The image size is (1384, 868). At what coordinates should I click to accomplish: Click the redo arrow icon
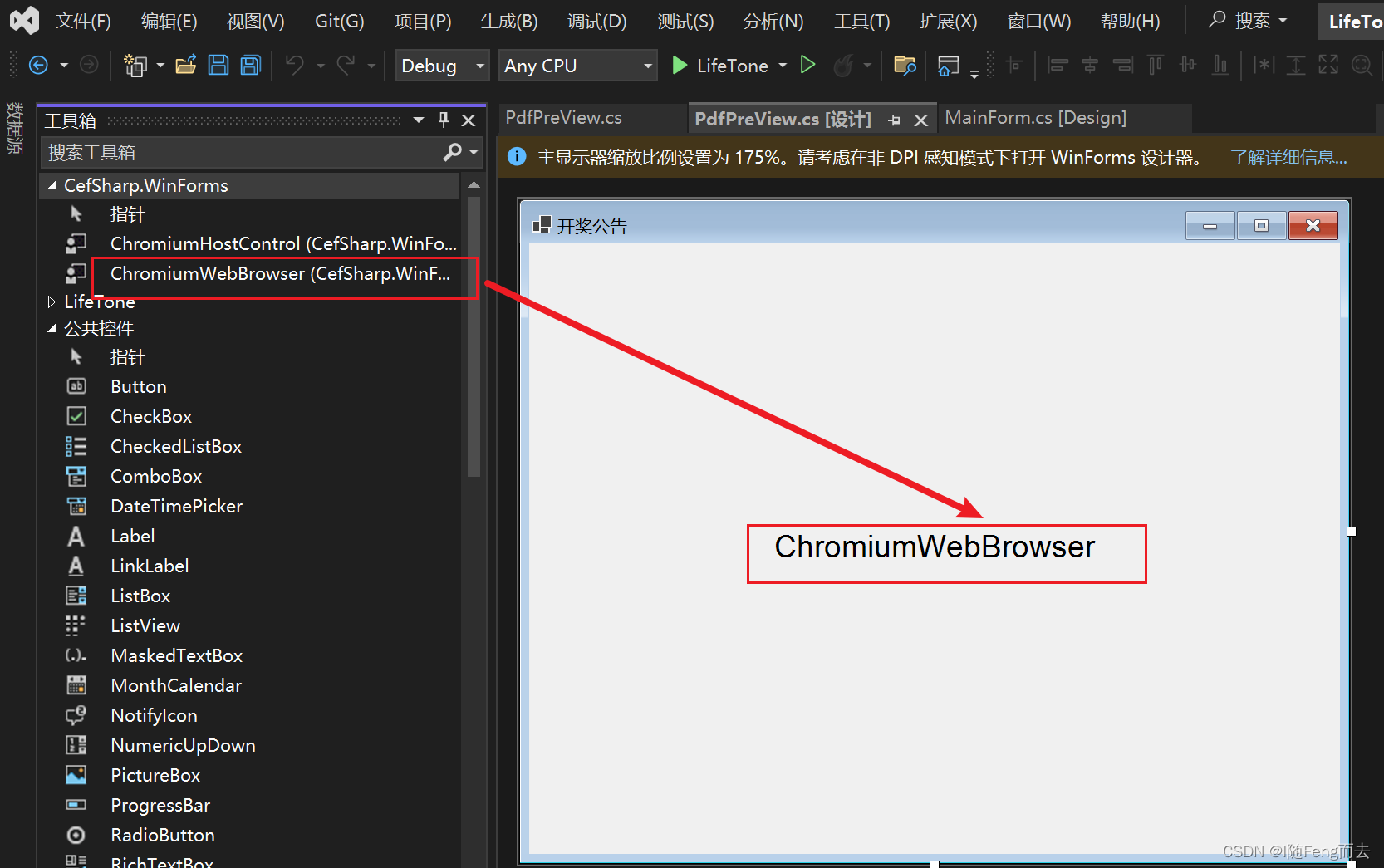pyautogui.click(x=346, y=65)
